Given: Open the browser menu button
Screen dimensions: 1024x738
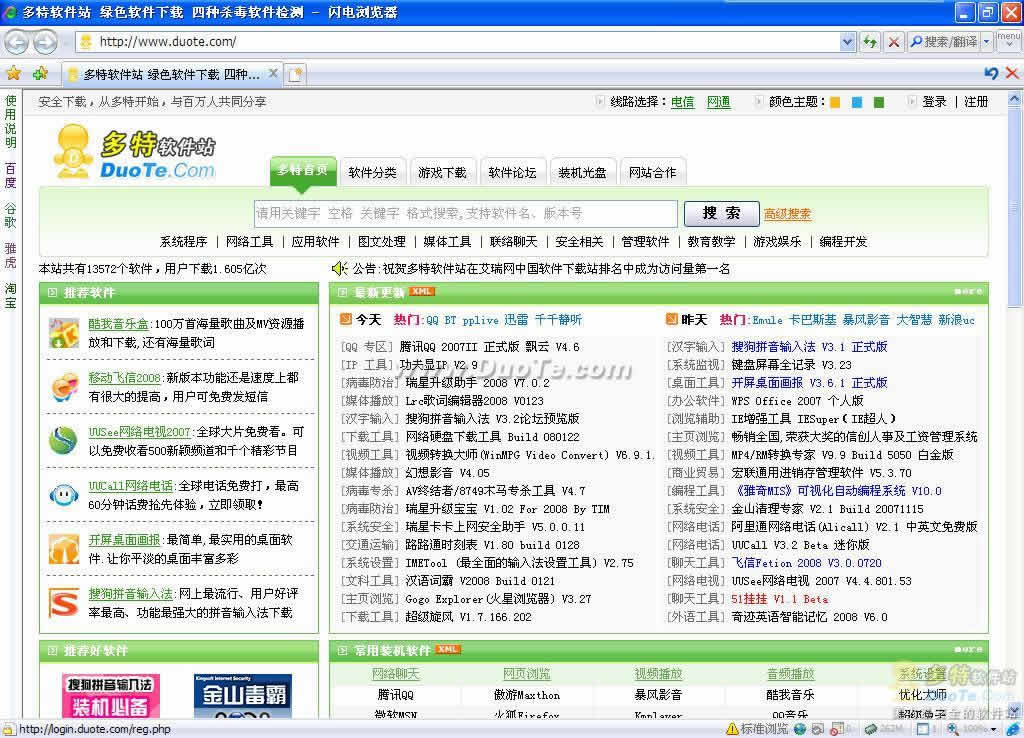Looking at the screenshot, I should 1008,40.
